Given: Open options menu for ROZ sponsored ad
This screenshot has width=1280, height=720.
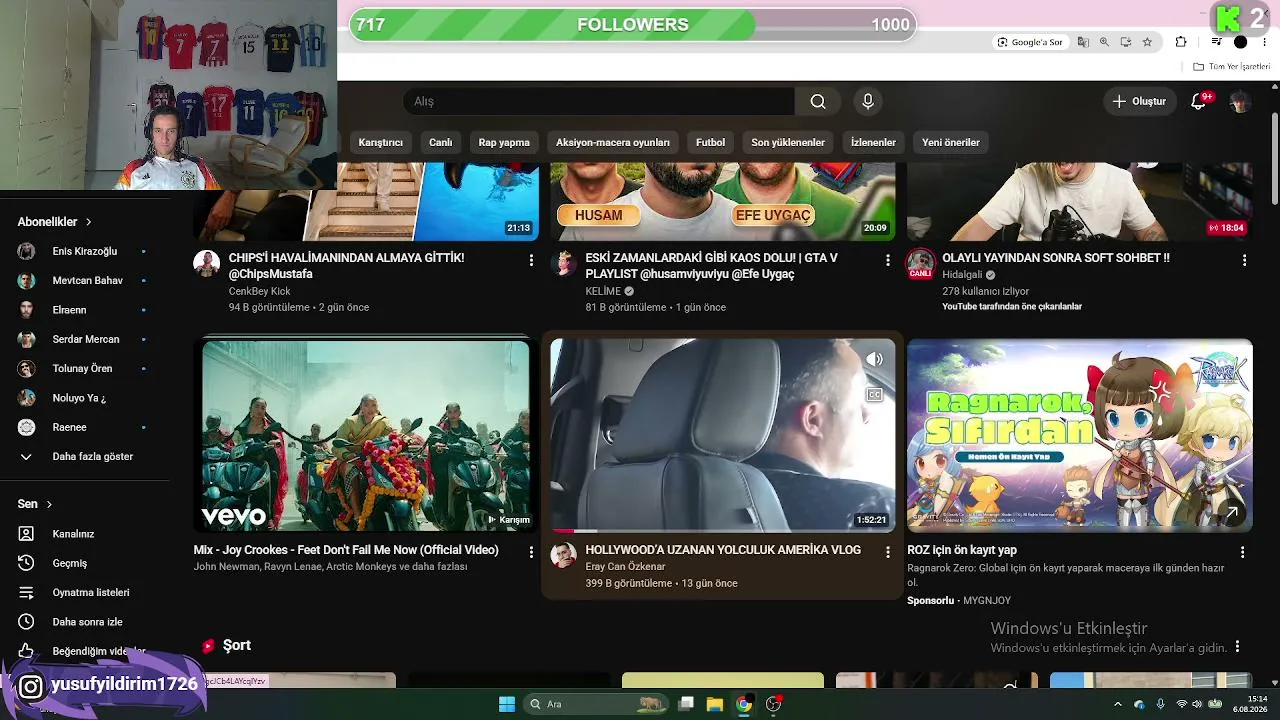Looking at the screenshot, I should [1243, 552].
